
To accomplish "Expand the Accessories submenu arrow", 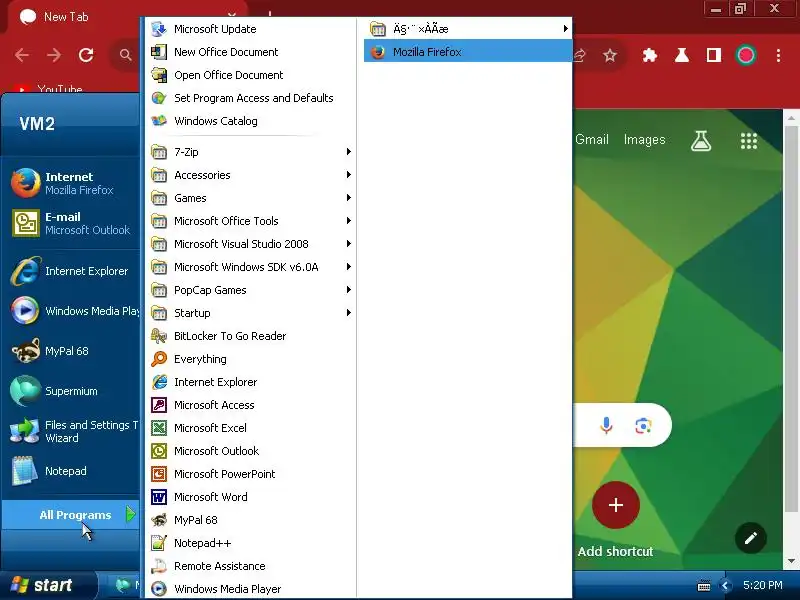I will (348, 174).
